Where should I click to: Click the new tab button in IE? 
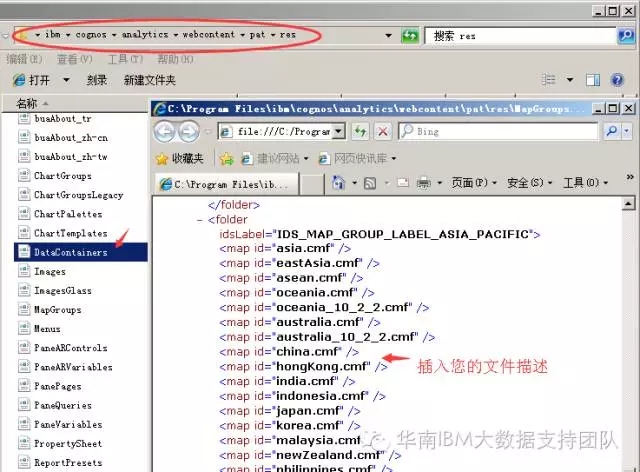312,185
